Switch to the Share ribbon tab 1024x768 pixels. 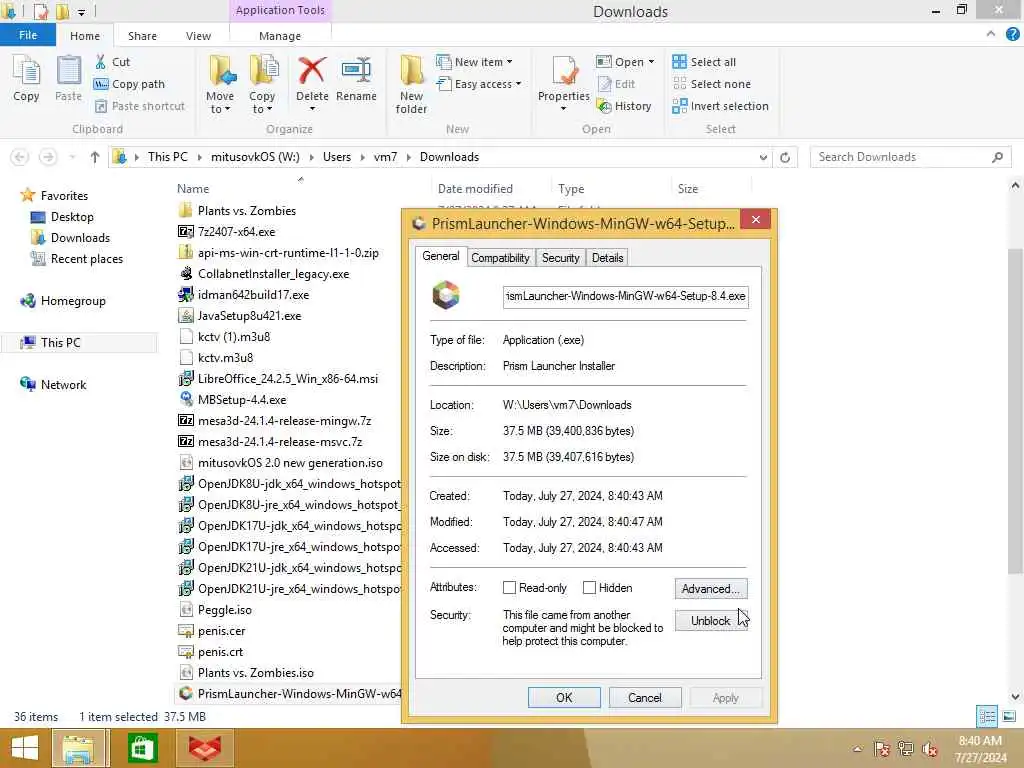[142, 36]
